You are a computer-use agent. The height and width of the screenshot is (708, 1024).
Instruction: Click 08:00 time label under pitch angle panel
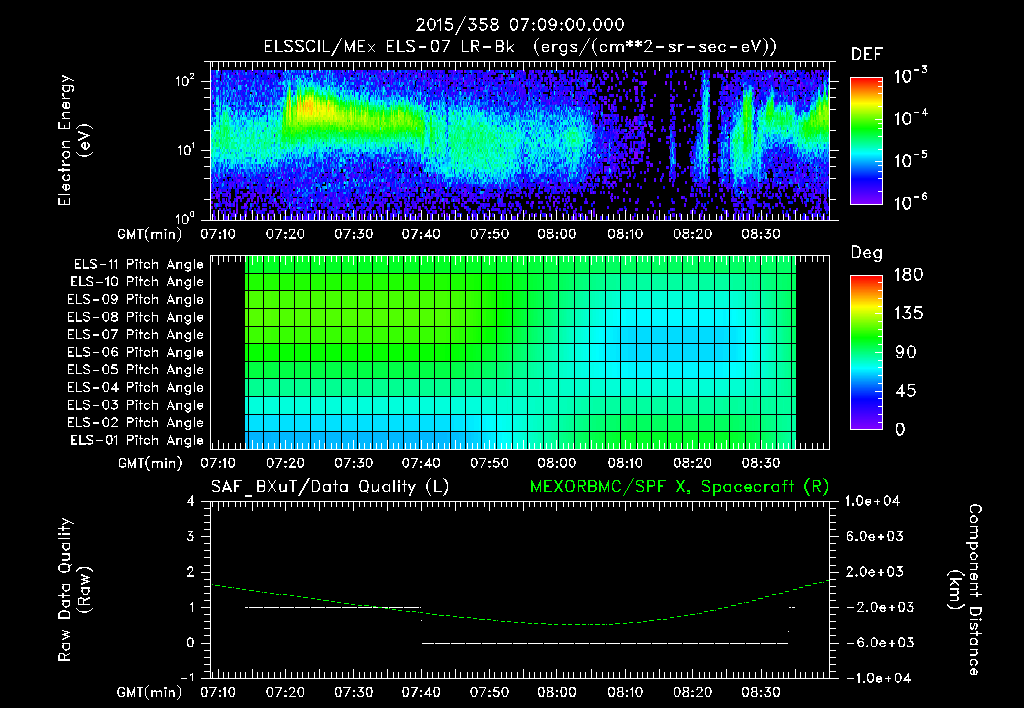pyautogui.click(x=556, y=463)
